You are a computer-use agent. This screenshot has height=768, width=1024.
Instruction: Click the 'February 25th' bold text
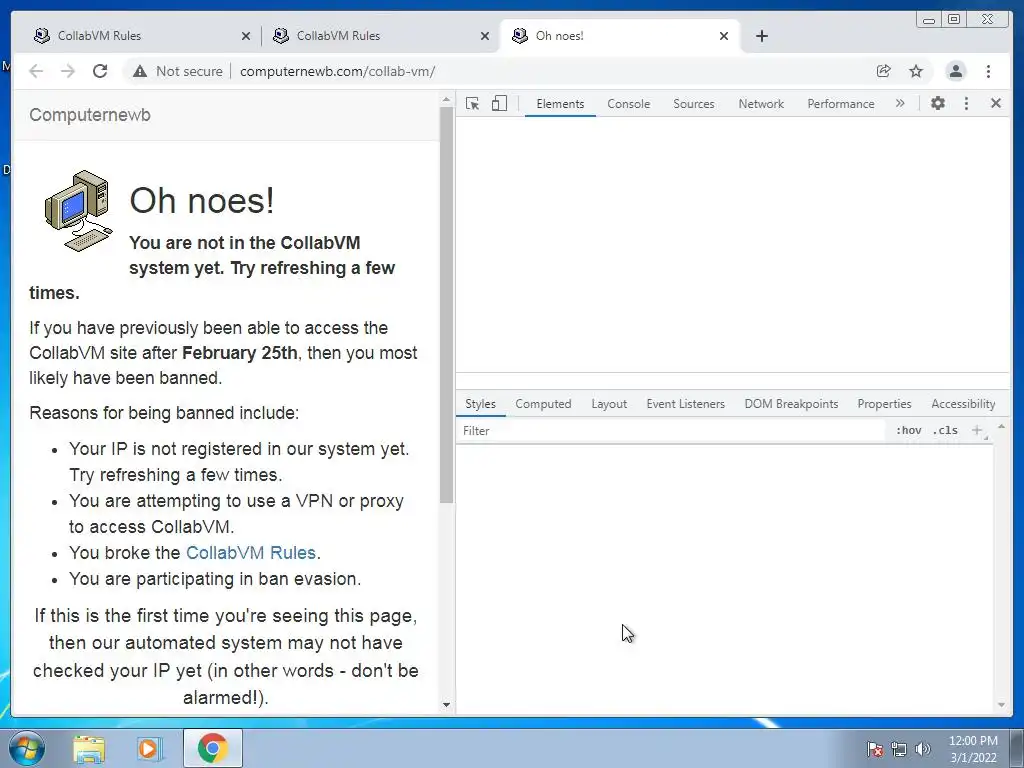point(240,353)
